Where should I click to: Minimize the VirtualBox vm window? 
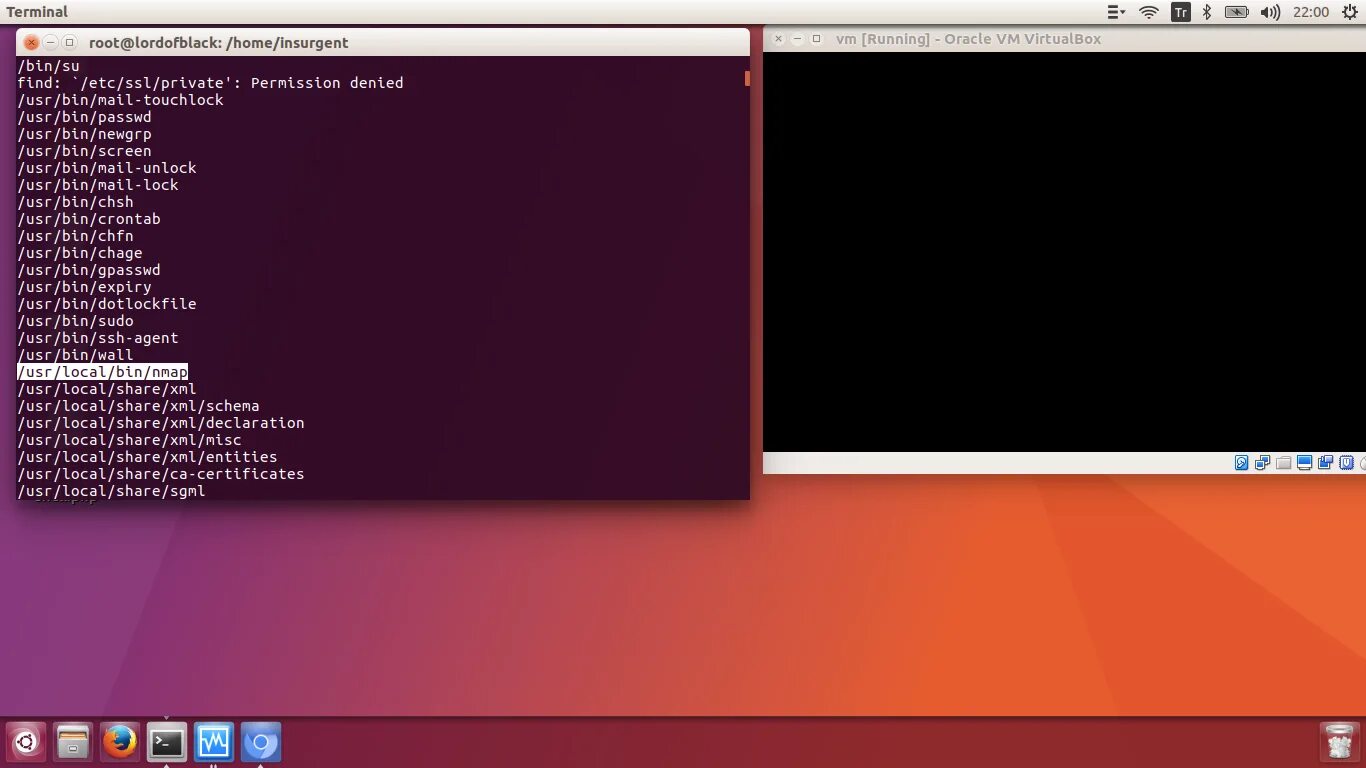[x=797, y=39]
